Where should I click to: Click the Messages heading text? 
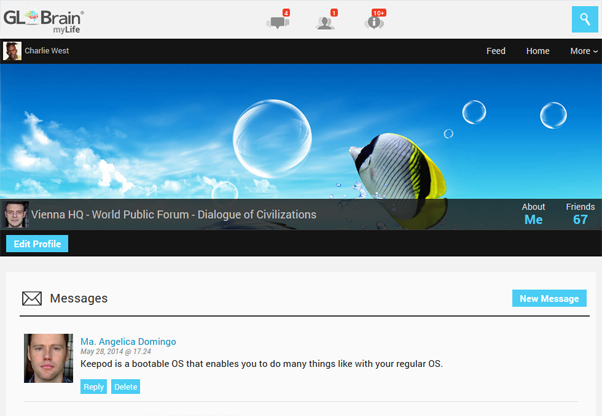tap(79, 298)
